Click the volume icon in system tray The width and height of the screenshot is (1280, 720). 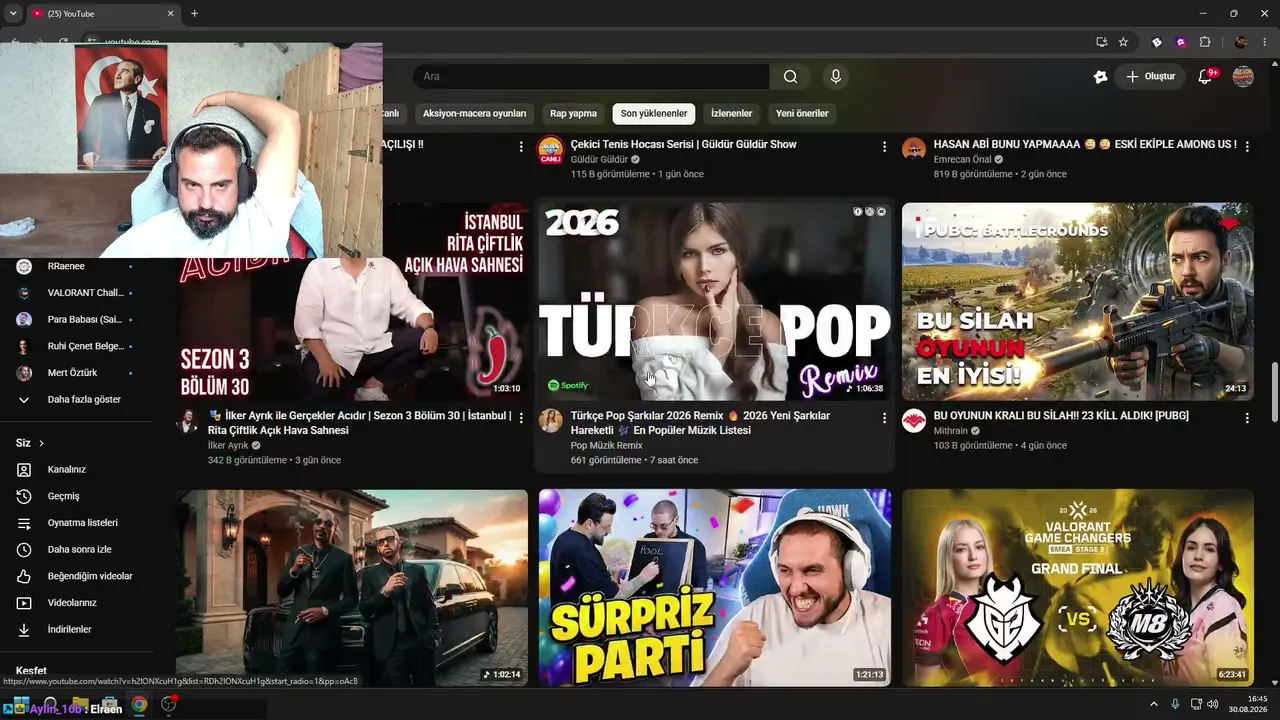click(1213, 705)
